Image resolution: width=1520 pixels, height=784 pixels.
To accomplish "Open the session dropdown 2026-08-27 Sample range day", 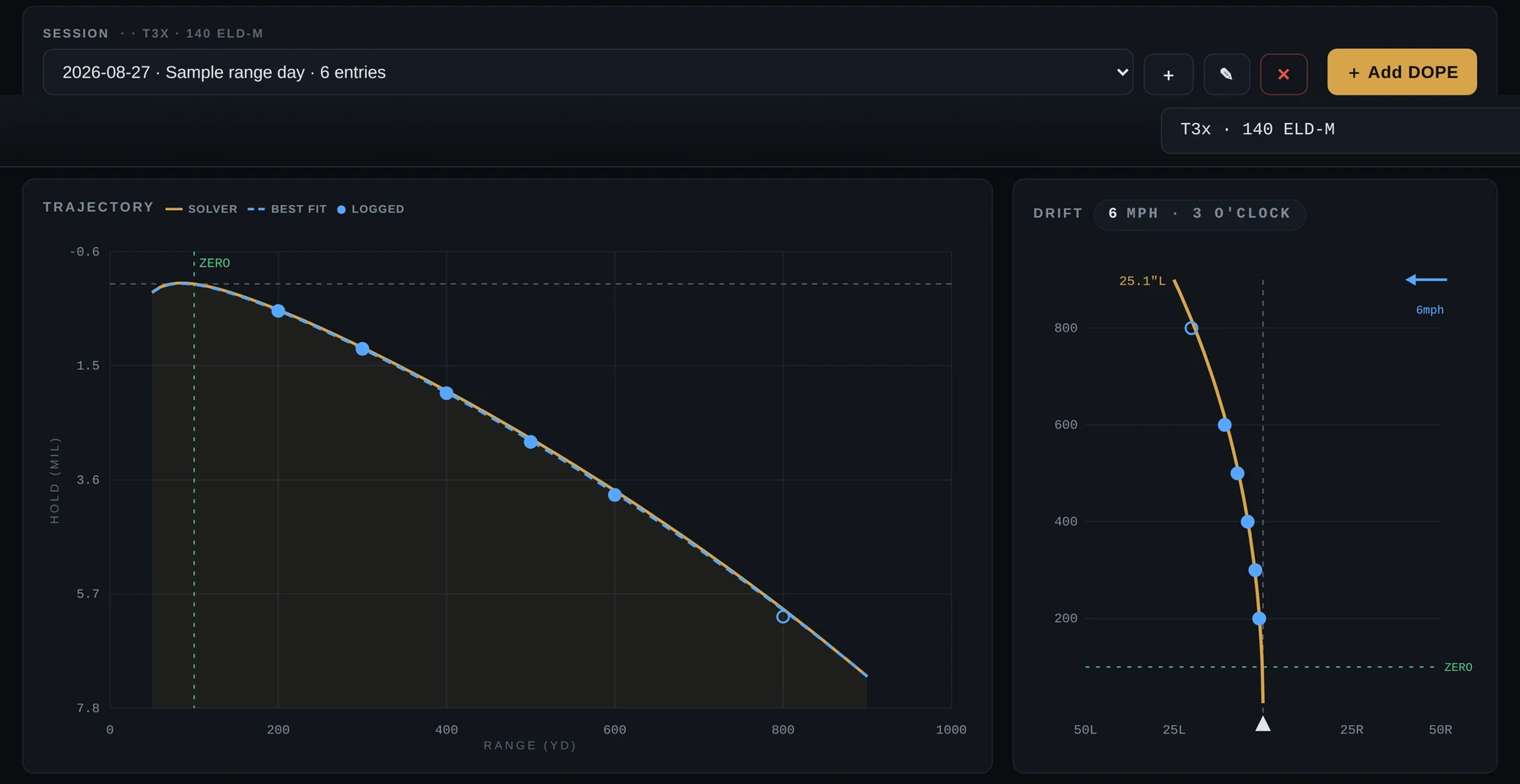I will [588, 72].
